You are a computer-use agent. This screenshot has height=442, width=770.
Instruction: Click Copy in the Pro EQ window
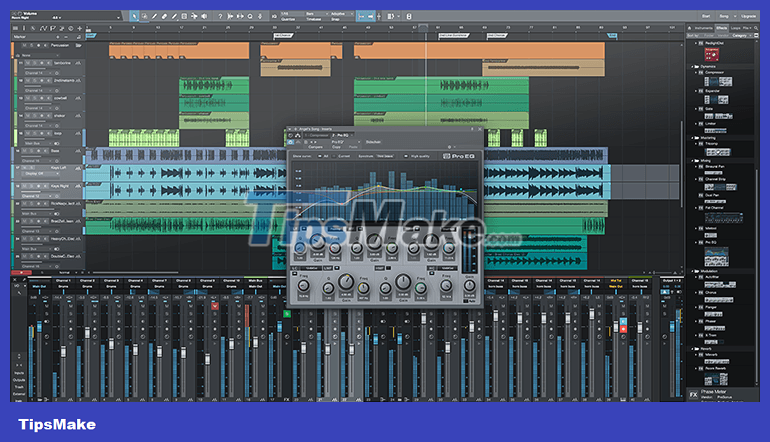[336, 147]
